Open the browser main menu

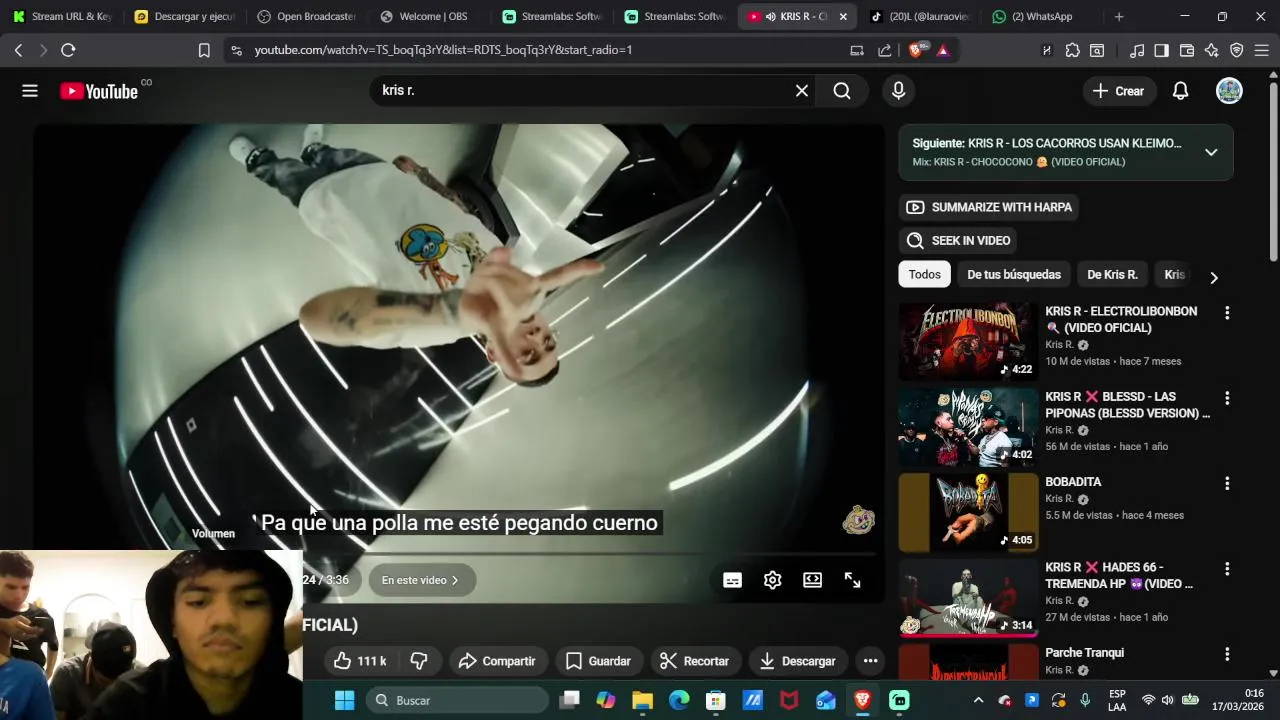click(x=1262, y=50)
